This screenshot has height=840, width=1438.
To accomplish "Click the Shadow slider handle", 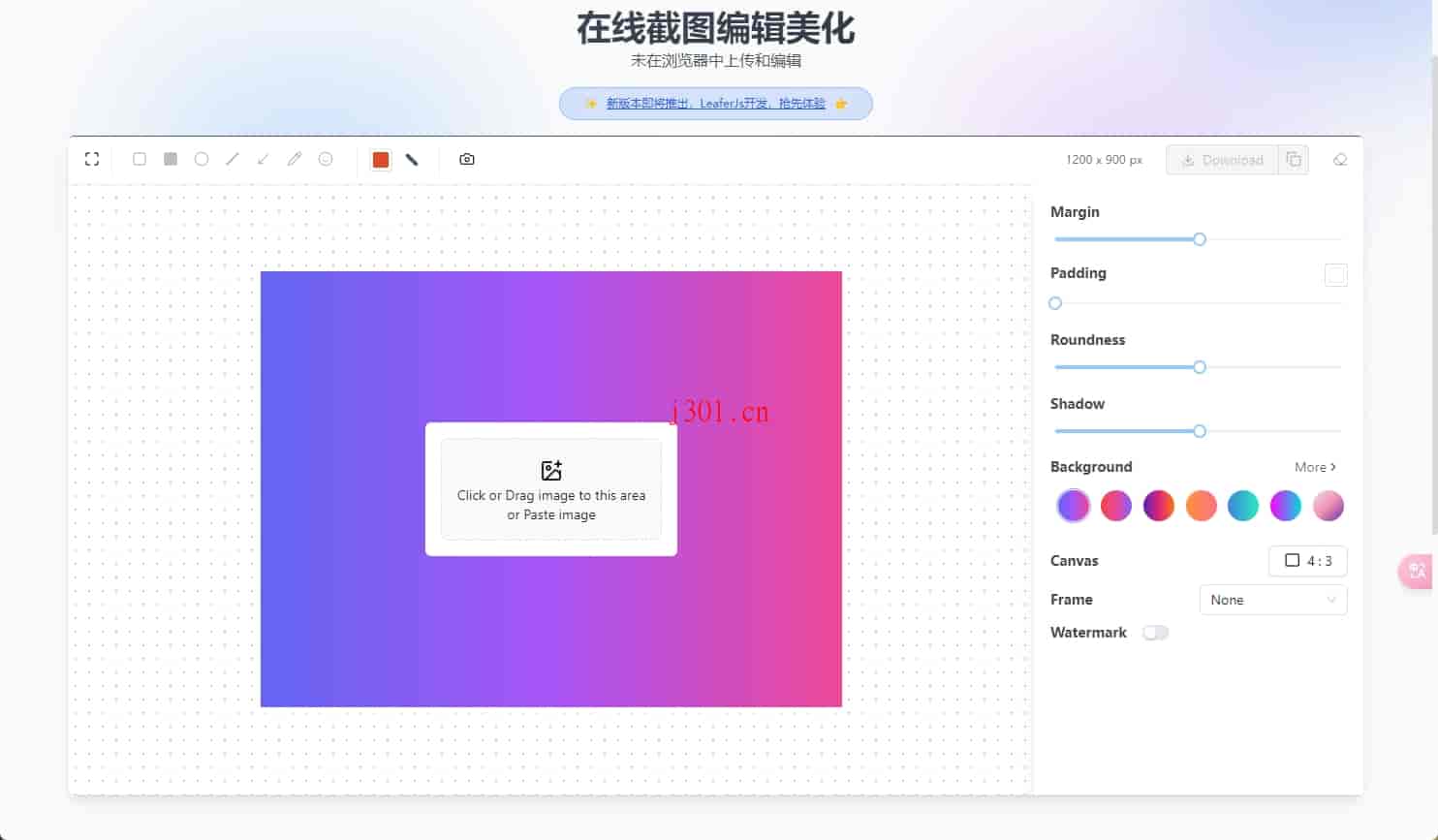I will point(1200,431).
